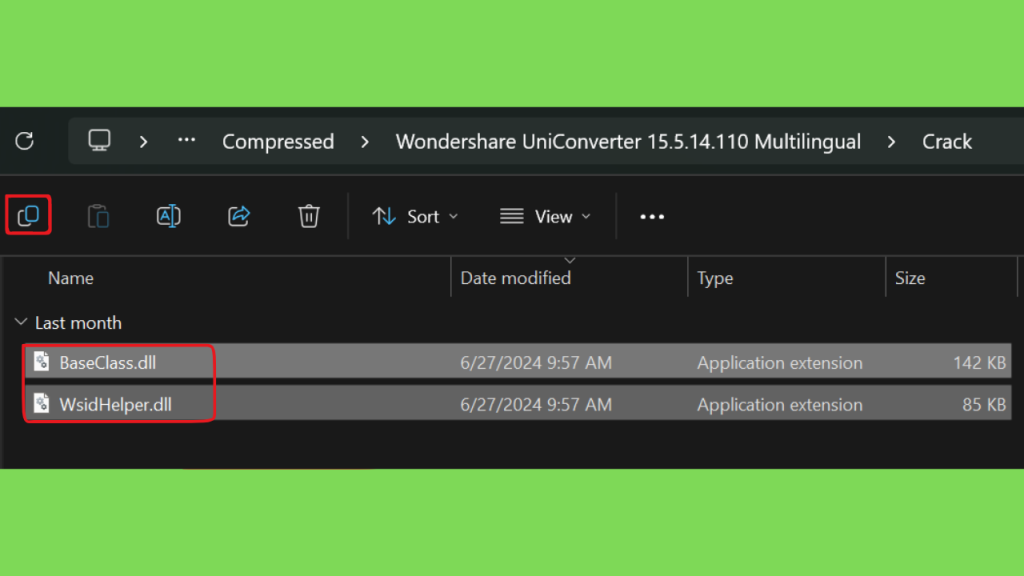Click the Share toolbar icon

click(x=239, y=216)
